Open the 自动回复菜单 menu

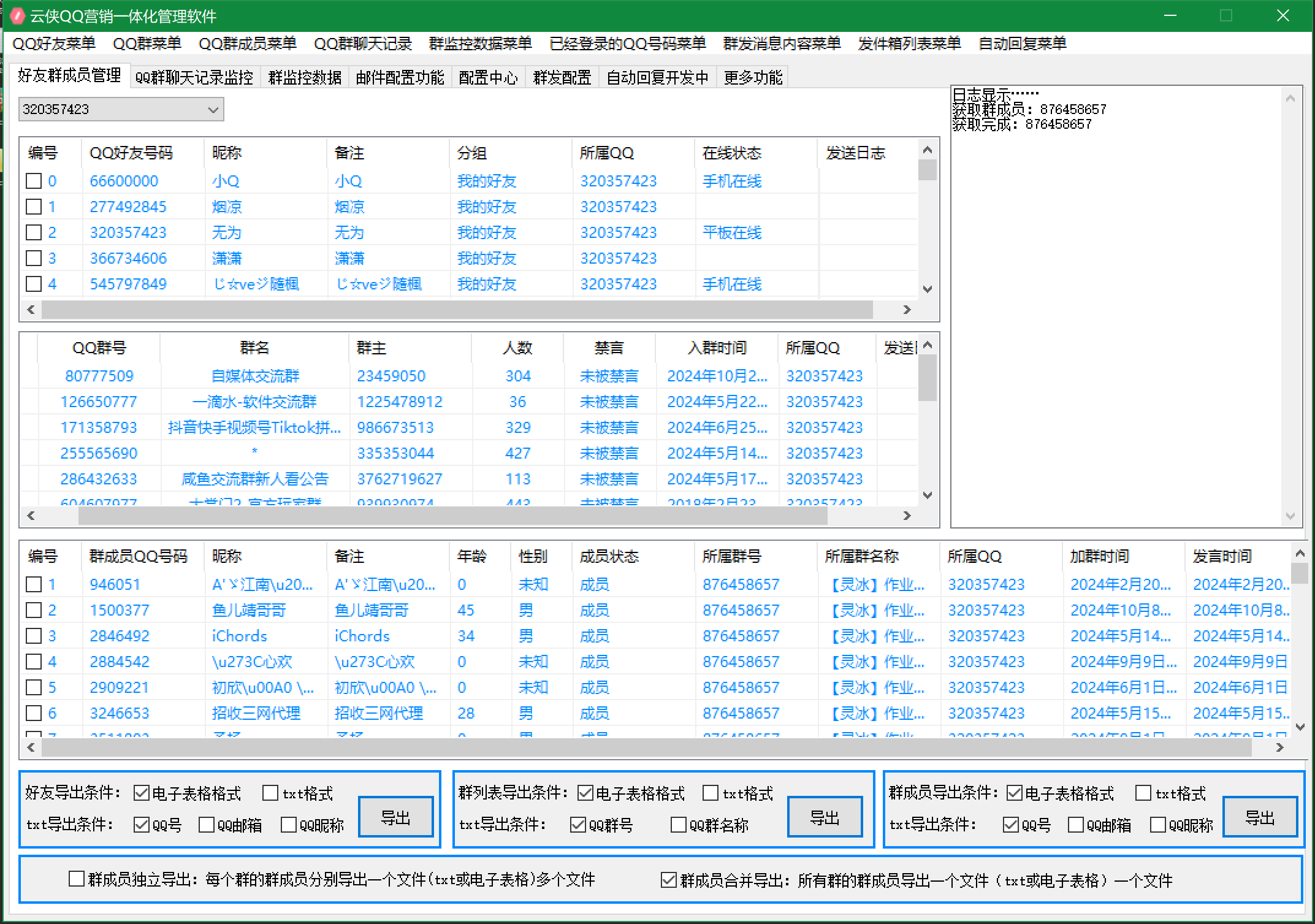1023,44
